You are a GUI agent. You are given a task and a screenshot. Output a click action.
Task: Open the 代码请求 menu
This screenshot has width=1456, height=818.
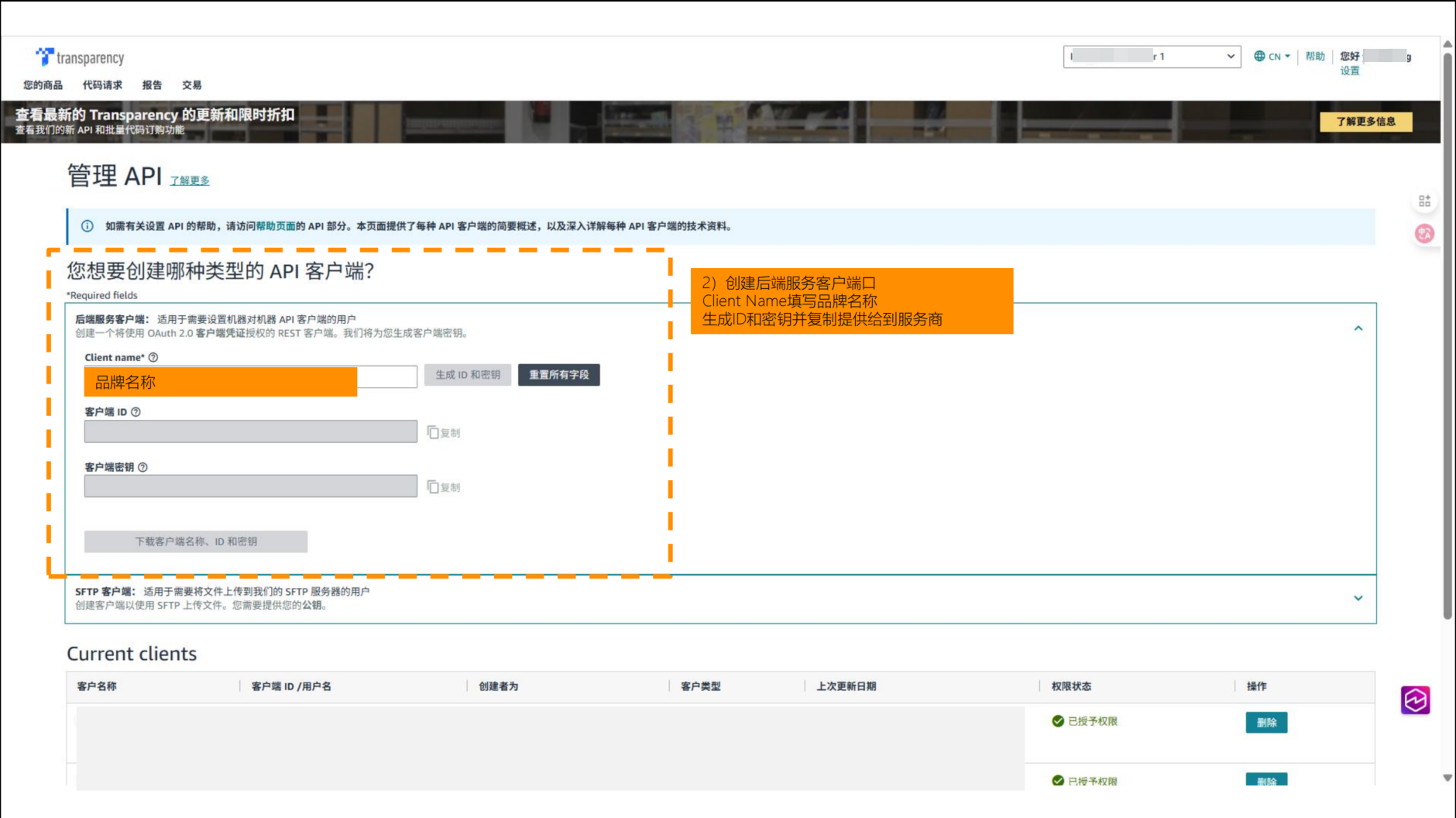click(x=102, y=85)
